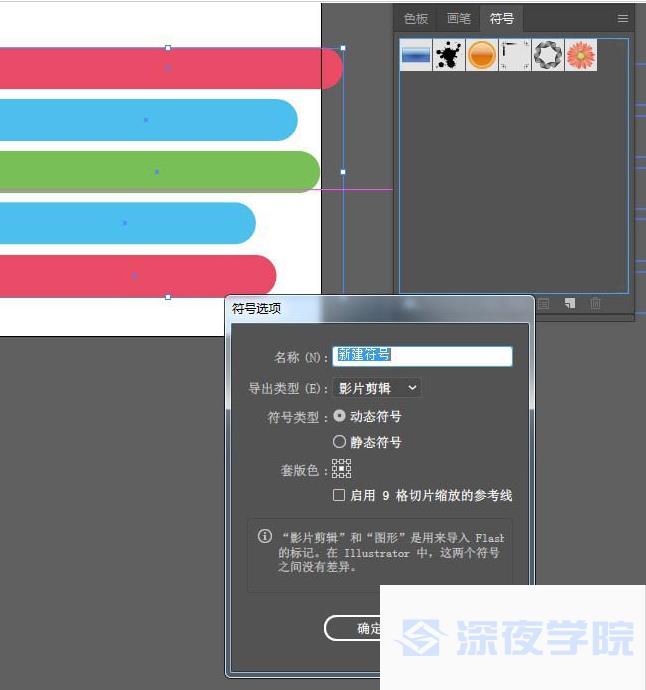
Task: Click the Symbol Options icon in panel footer
Action: point(544,304)
